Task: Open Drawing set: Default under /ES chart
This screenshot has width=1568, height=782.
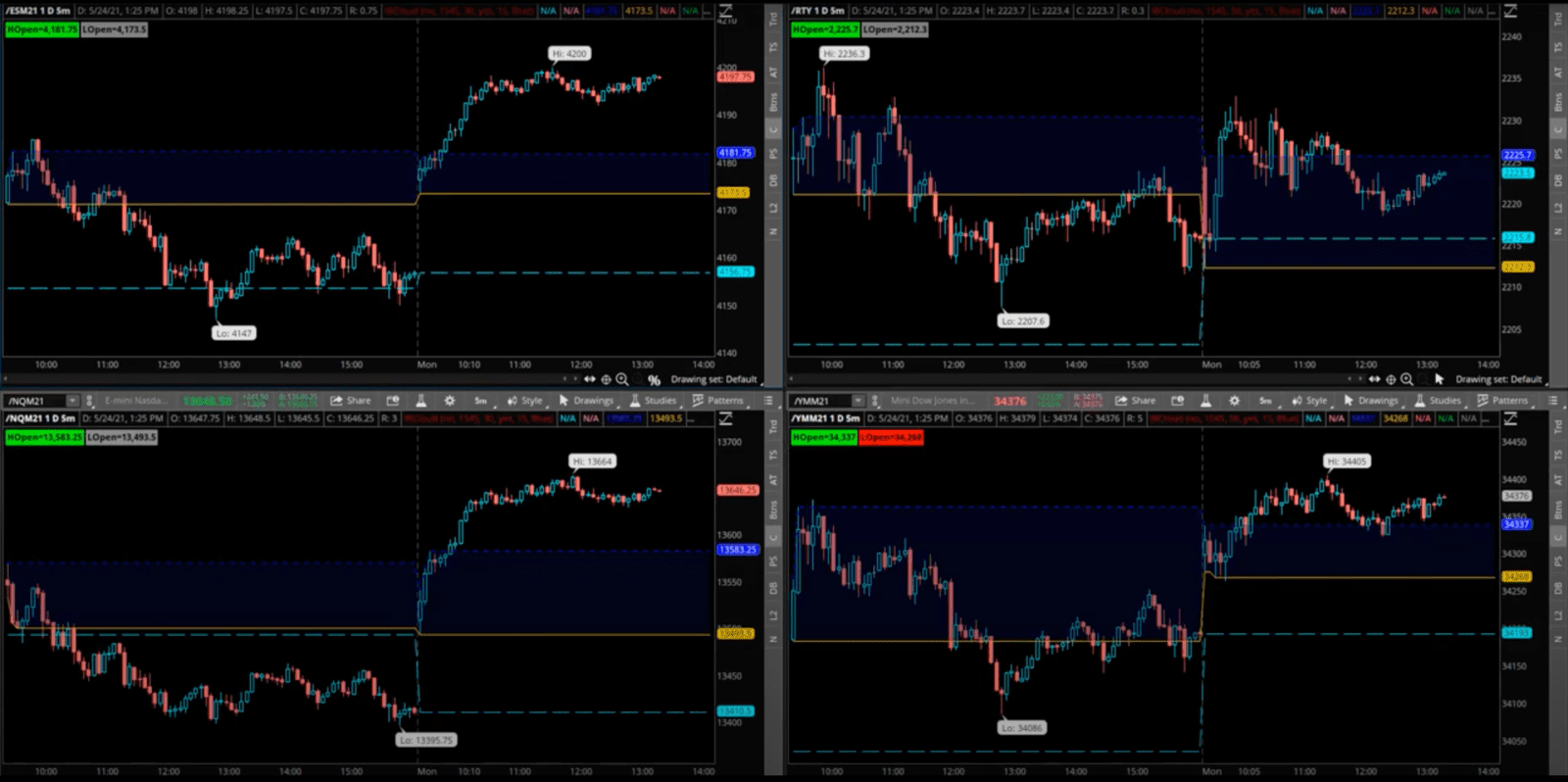Action: [x=713, y=379]
